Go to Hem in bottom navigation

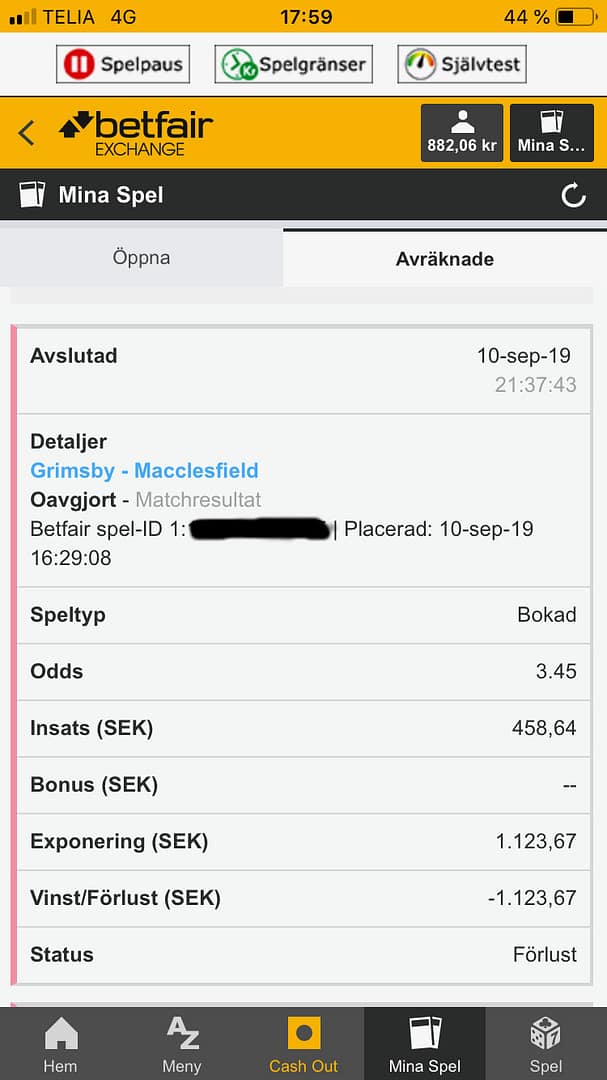point(61,1043)
